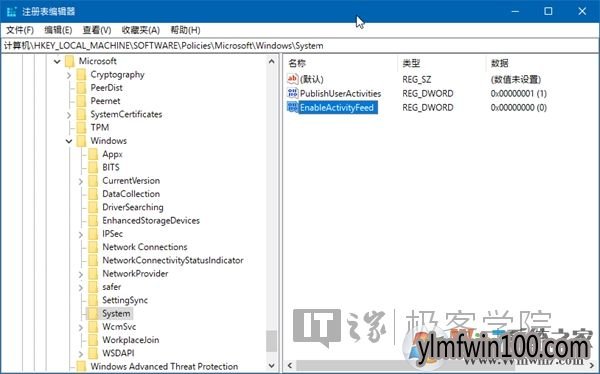This screenshot has width=600, height=374.
Task: Select the Appx folder icon
Action: (x=93, y=154)
